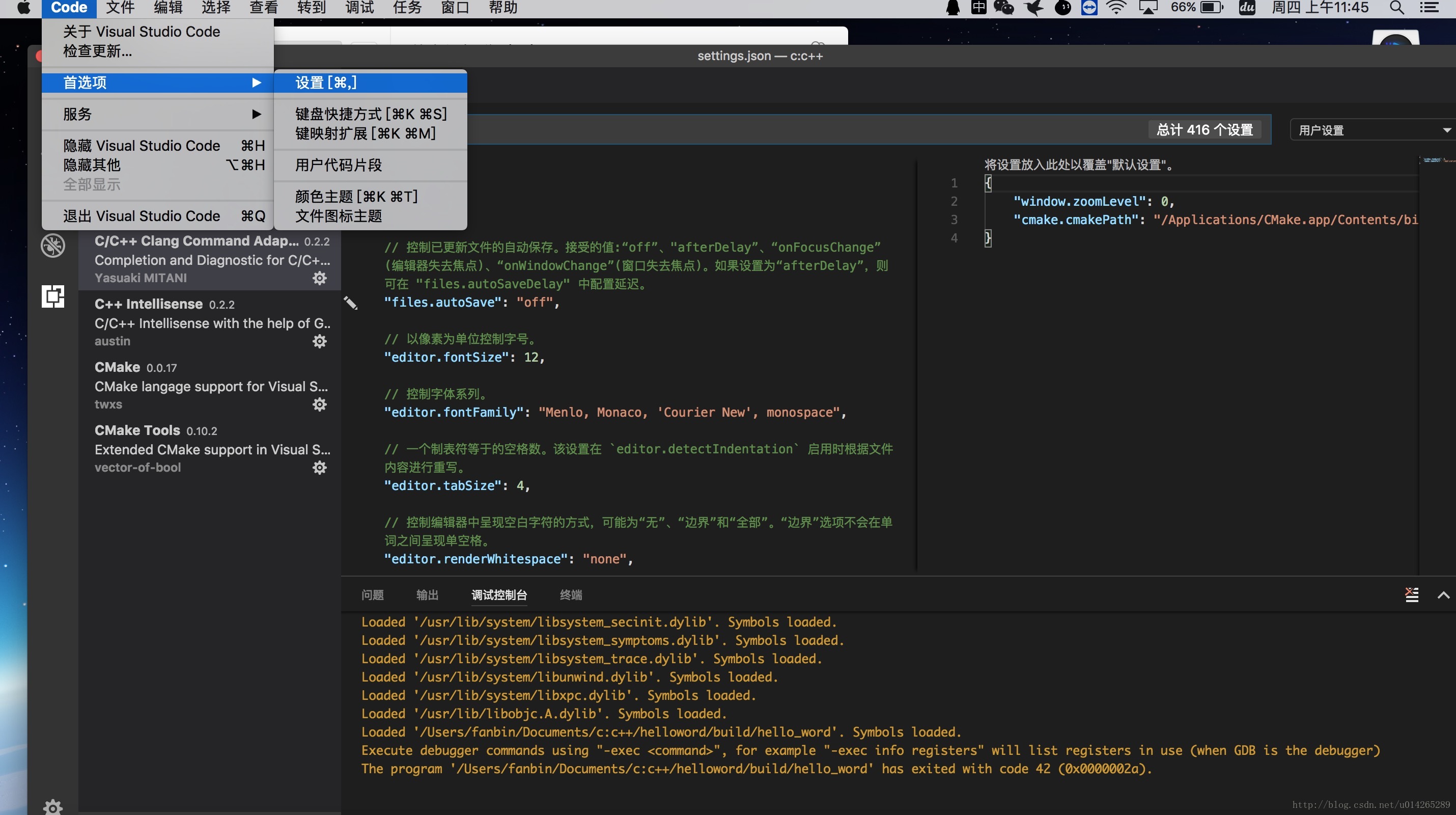Open Spotlight search from the menu bar

[x=1396, y=7]
